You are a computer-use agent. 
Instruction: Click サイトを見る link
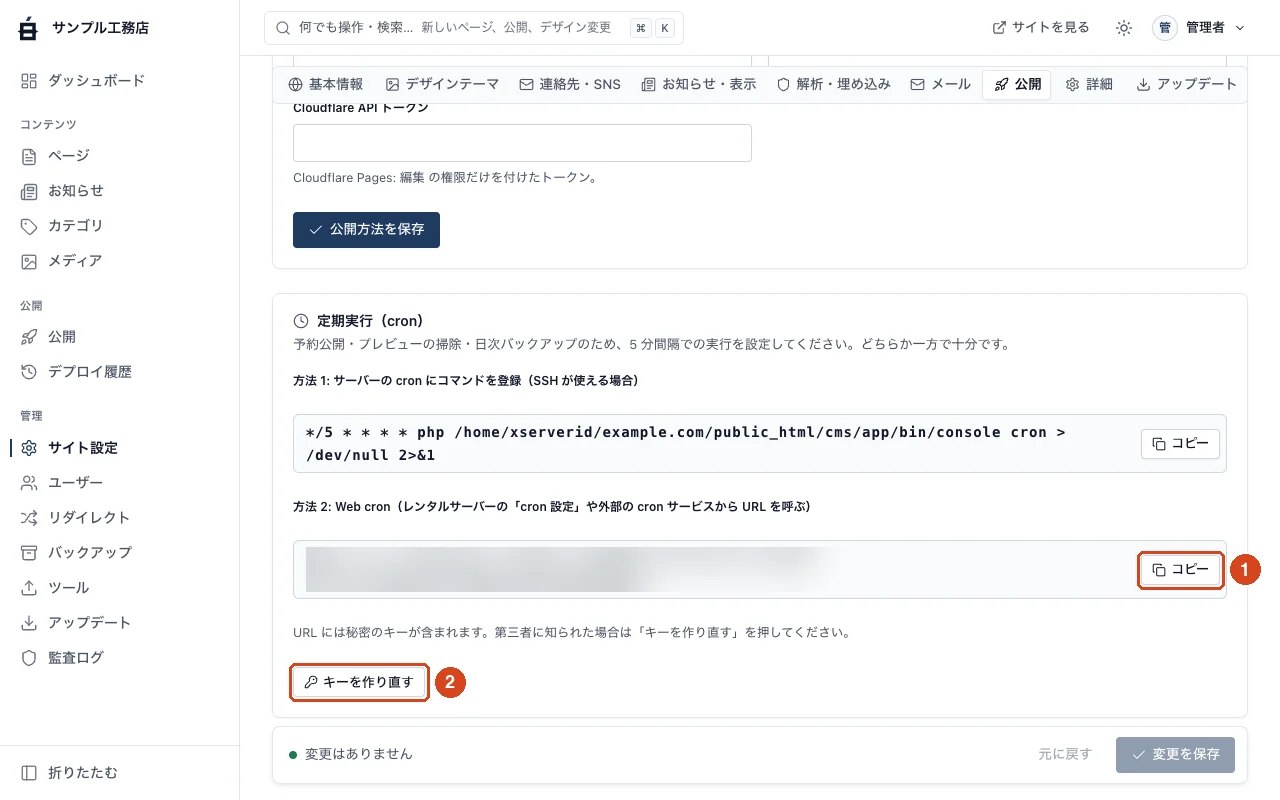pos(1041,28)
